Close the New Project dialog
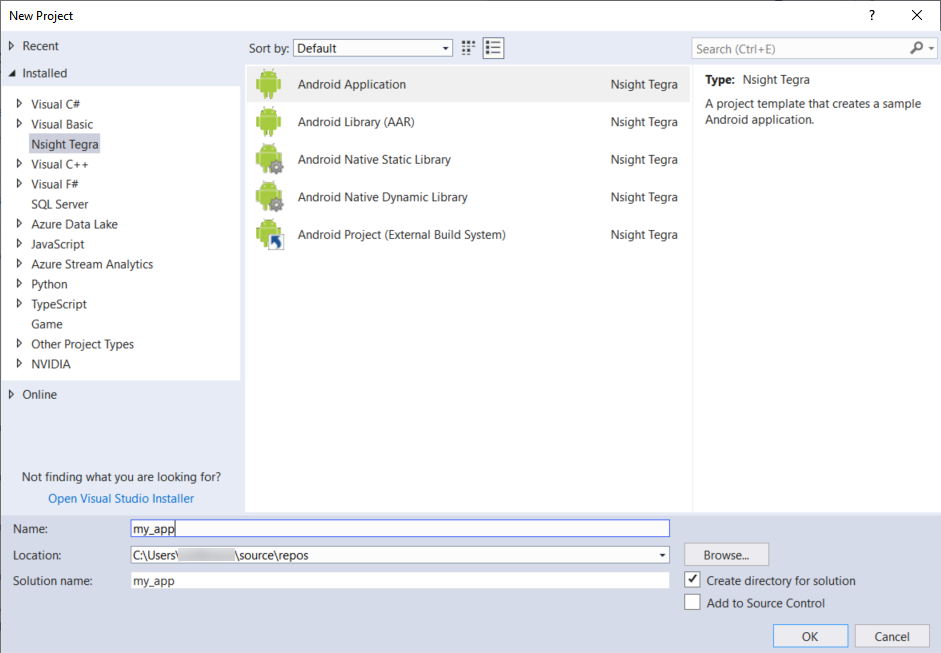Image resolution: width=941 pixels, height=653 pixels. coord(917,16)
